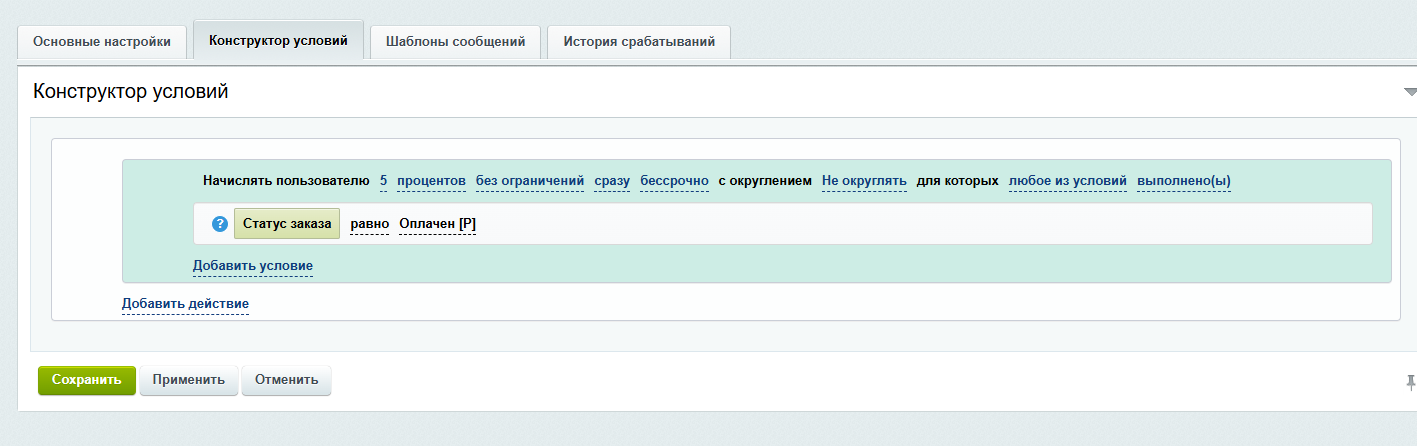Open the Не округлять rounding option

(864, 181)
